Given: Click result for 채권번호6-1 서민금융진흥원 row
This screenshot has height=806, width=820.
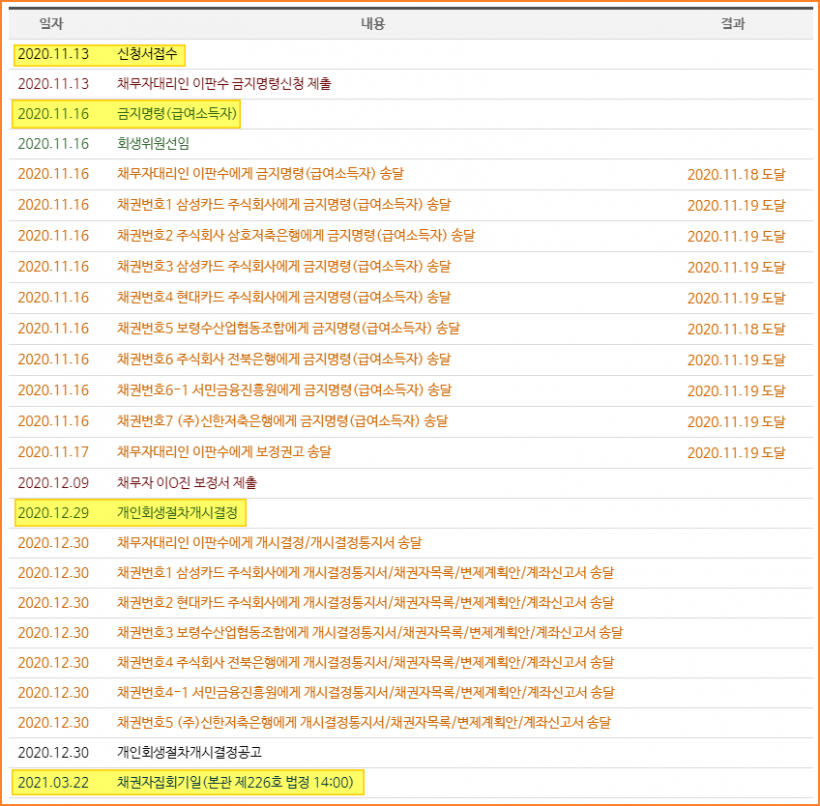Looking at the screenshot, I should click(736, 391).
